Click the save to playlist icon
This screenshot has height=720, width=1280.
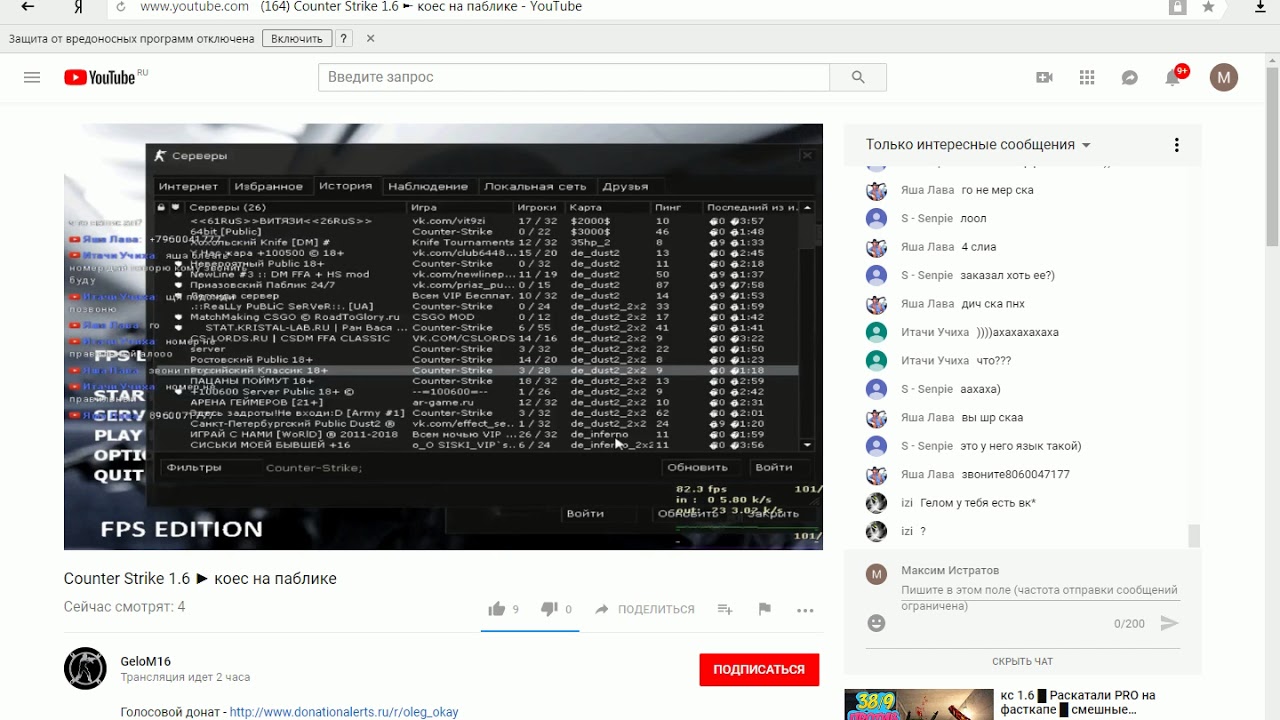(725, 609)
